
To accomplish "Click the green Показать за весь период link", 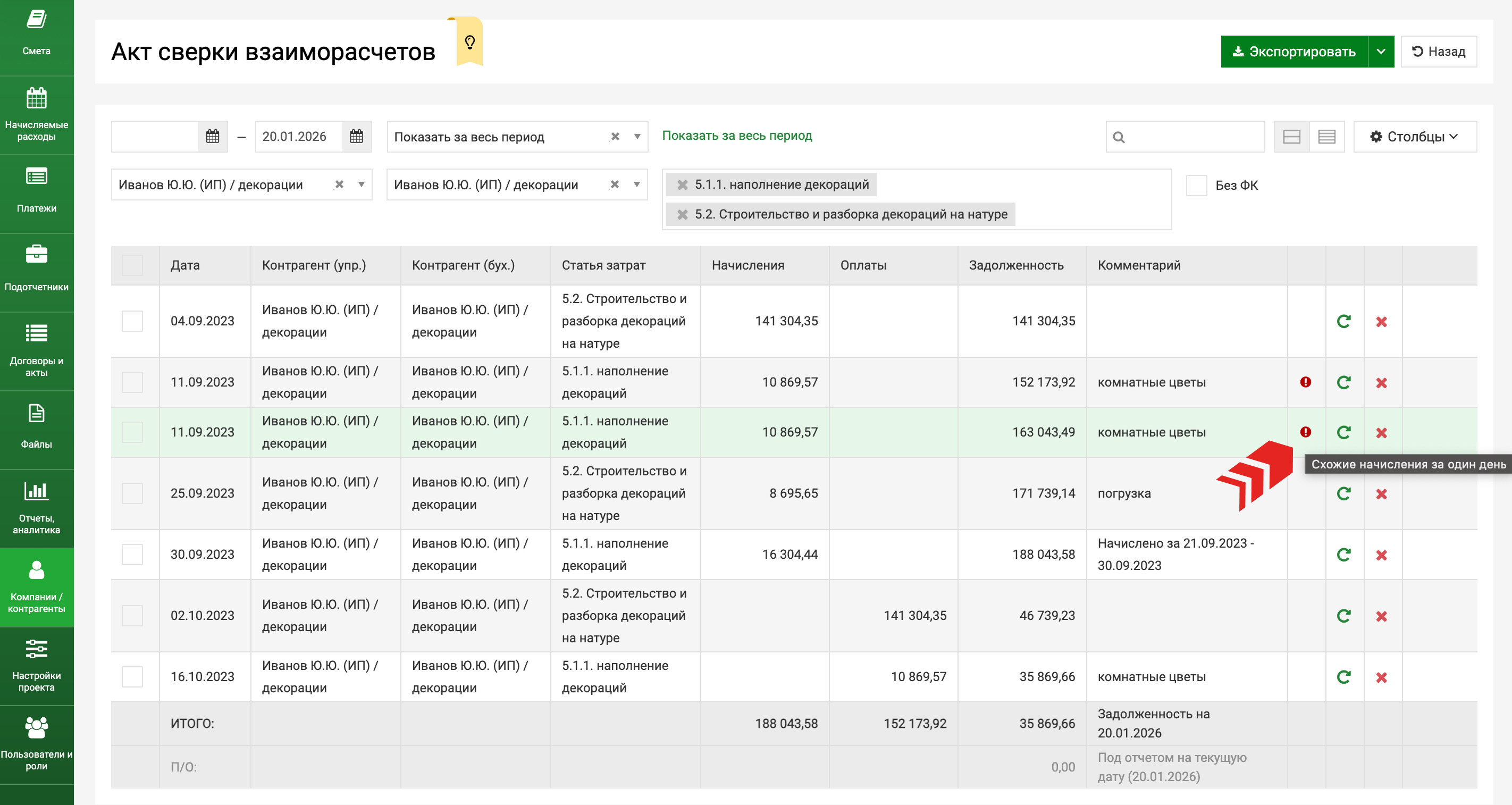I will [x=737, y=136].
